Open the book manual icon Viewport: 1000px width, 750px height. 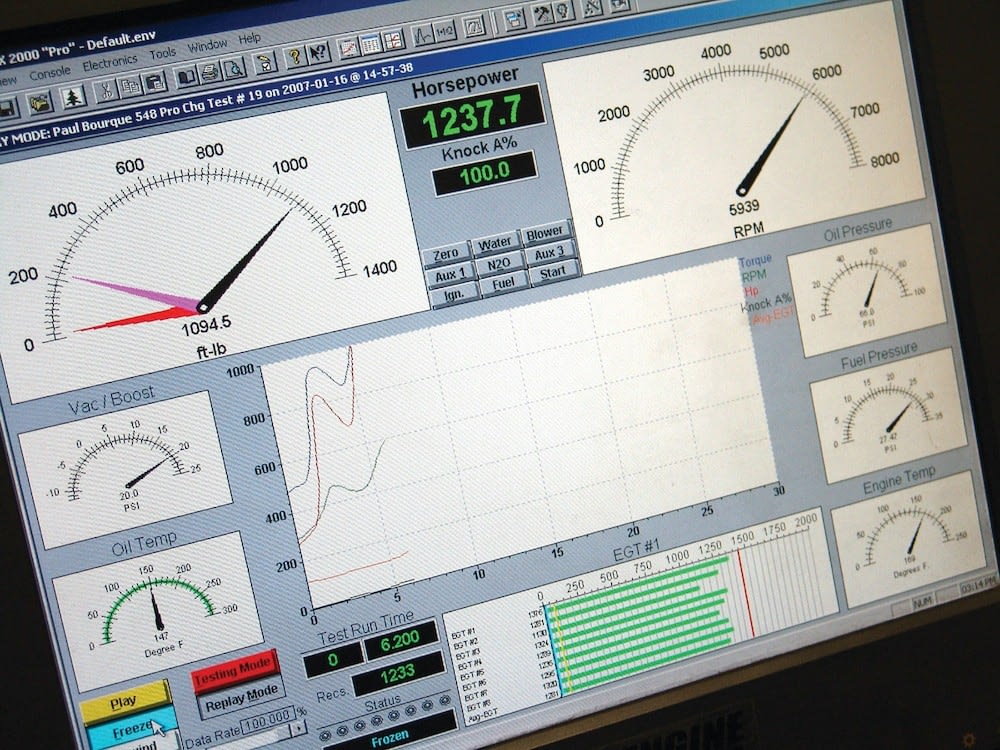coord(187,77)
